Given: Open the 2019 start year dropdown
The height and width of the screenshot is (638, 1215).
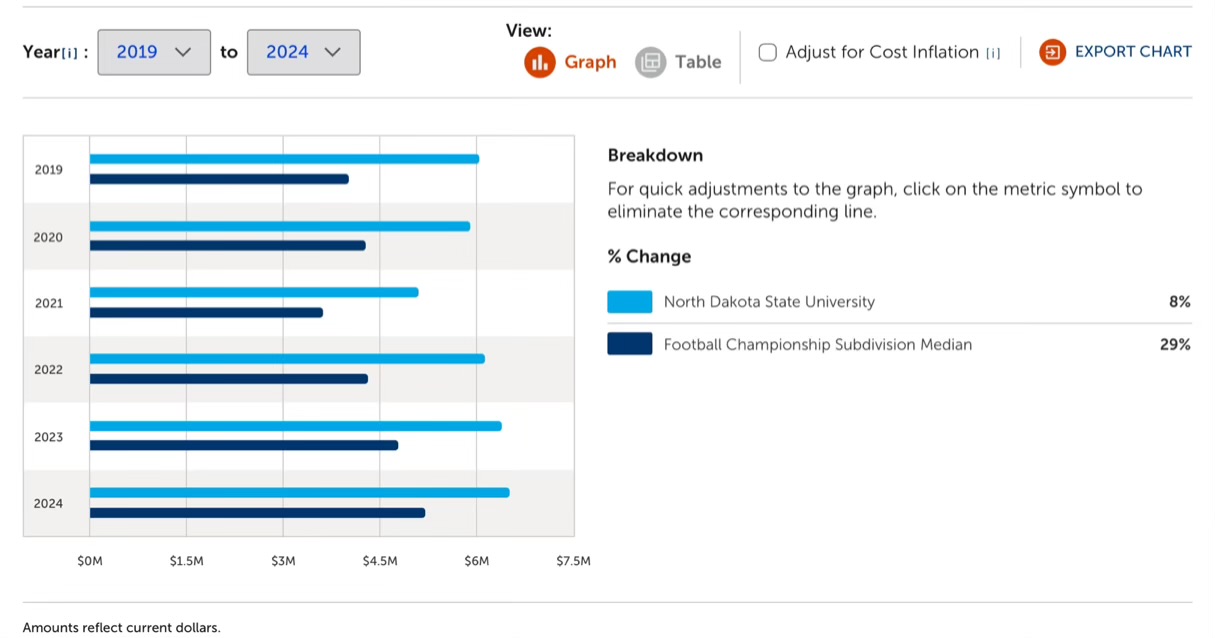Looking at the screenshot, I should pos(154,52).
